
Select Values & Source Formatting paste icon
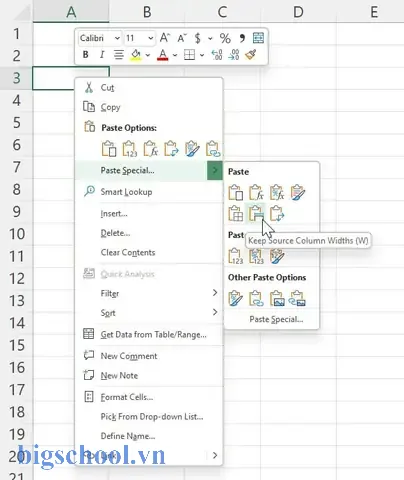[277, 256]
